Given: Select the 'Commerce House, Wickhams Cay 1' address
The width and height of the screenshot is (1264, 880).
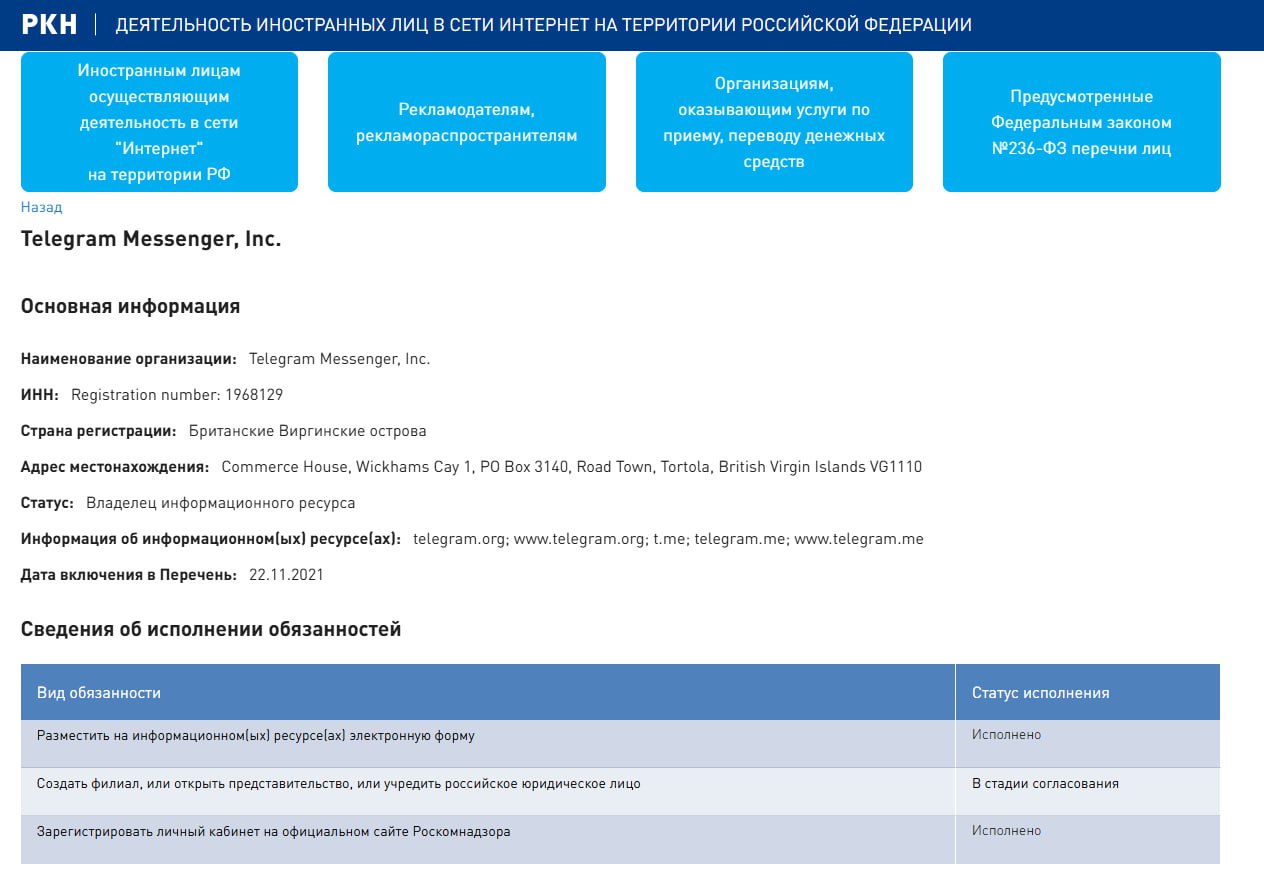Looking at the screenshot, I should (571, 467).
